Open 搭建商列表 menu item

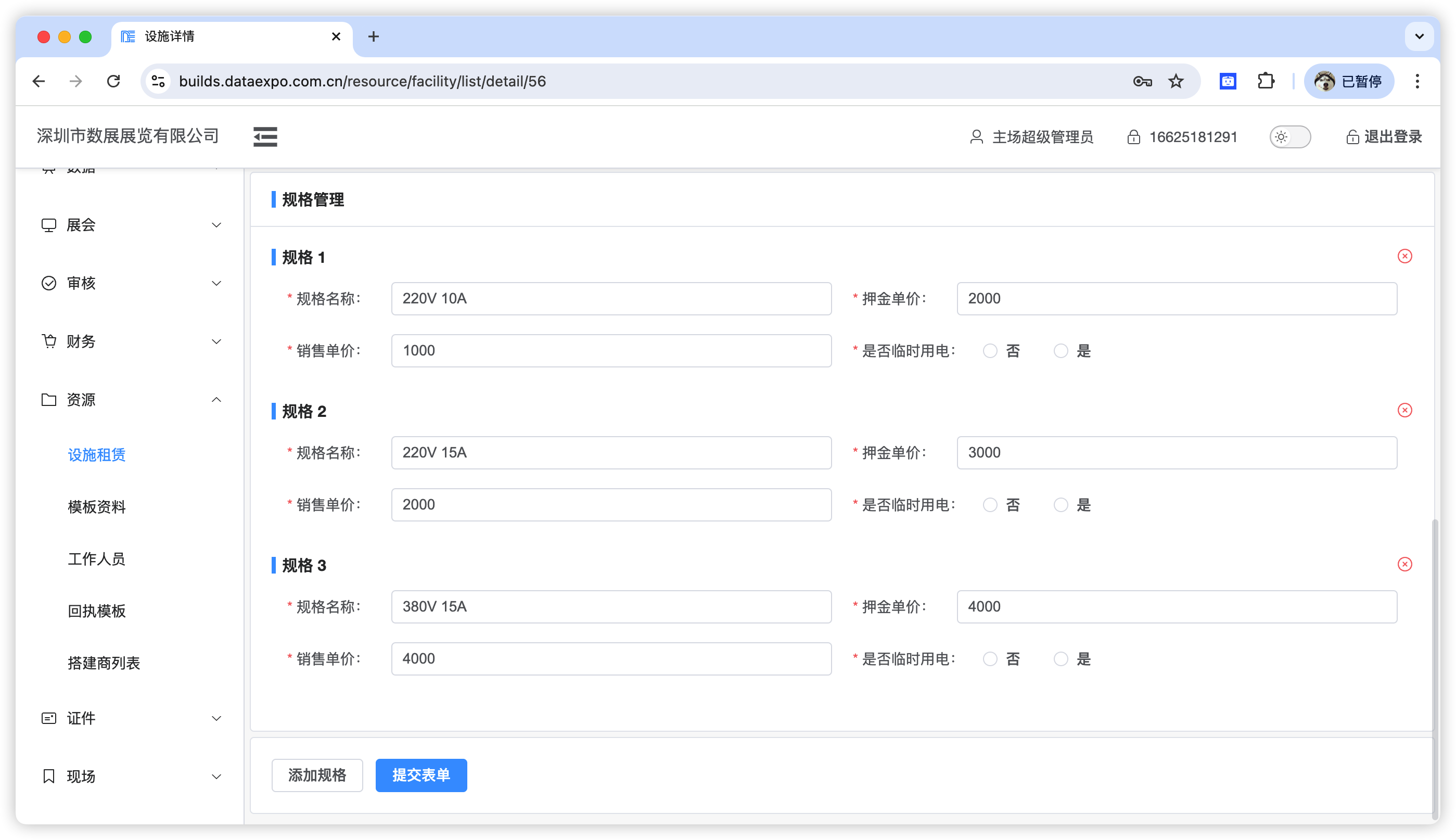pos(104,663)
